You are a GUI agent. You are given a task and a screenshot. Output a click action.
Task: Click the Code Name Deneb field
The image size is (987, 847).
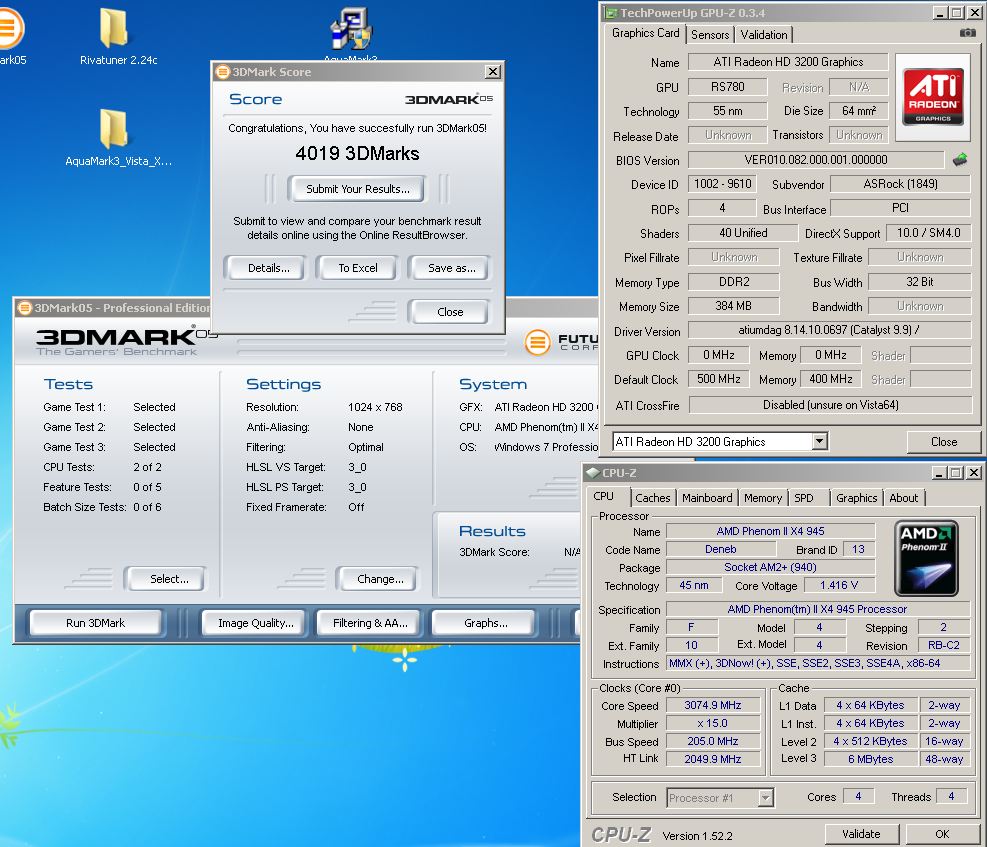pyautogui.click(x=721, y=549)
